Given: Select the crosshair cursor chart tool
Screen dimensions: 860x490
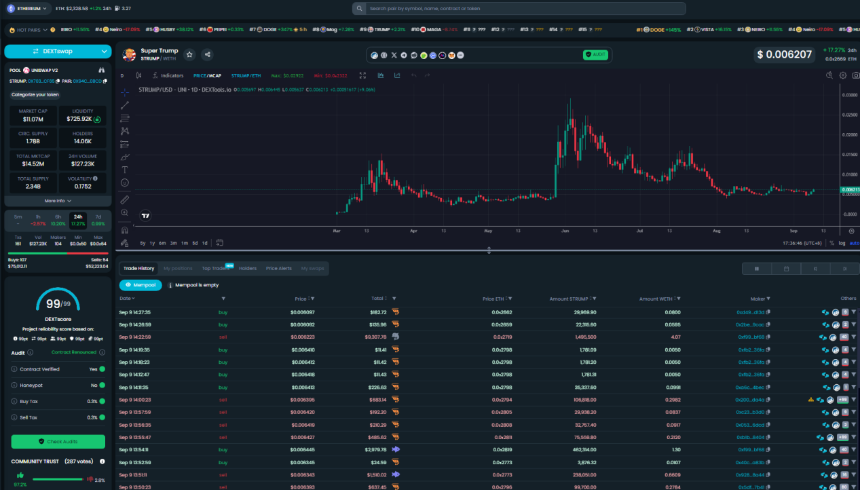Looking at the screenshot, I should (125, 92).
